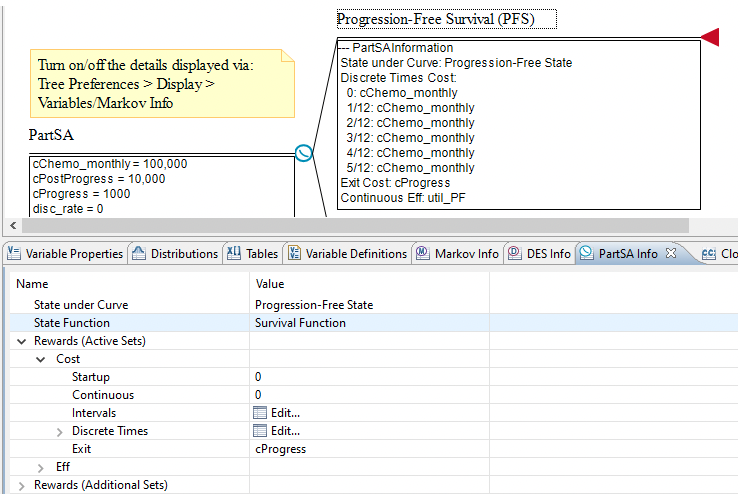Click the Tables tab icon
The image size is (740, 494).
pos(234,253)
